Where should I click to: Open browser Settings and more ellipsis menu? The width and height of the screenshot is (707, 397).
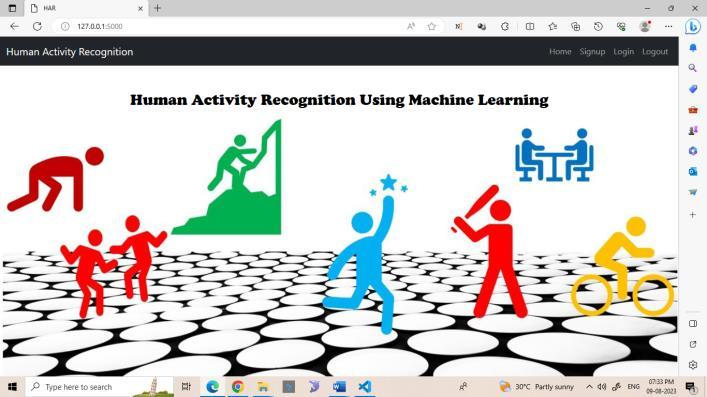point(668,26)
